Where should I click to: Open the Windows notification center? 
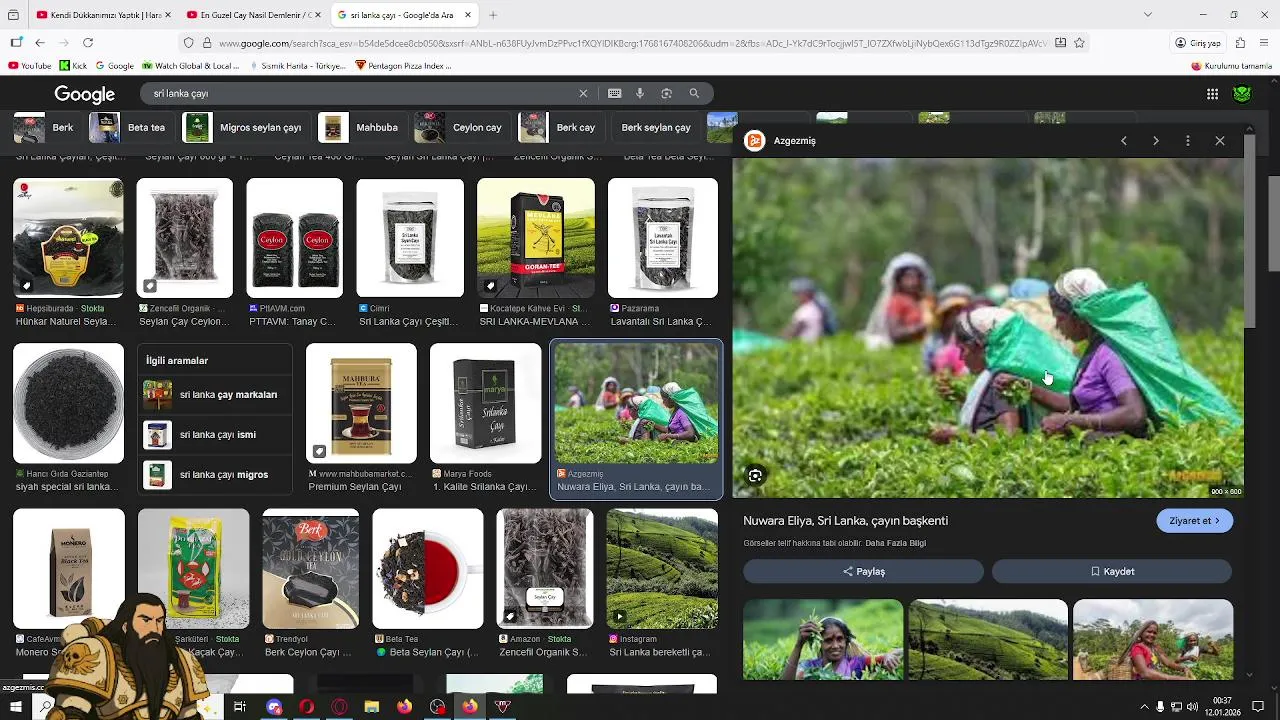coord(1259,707)
